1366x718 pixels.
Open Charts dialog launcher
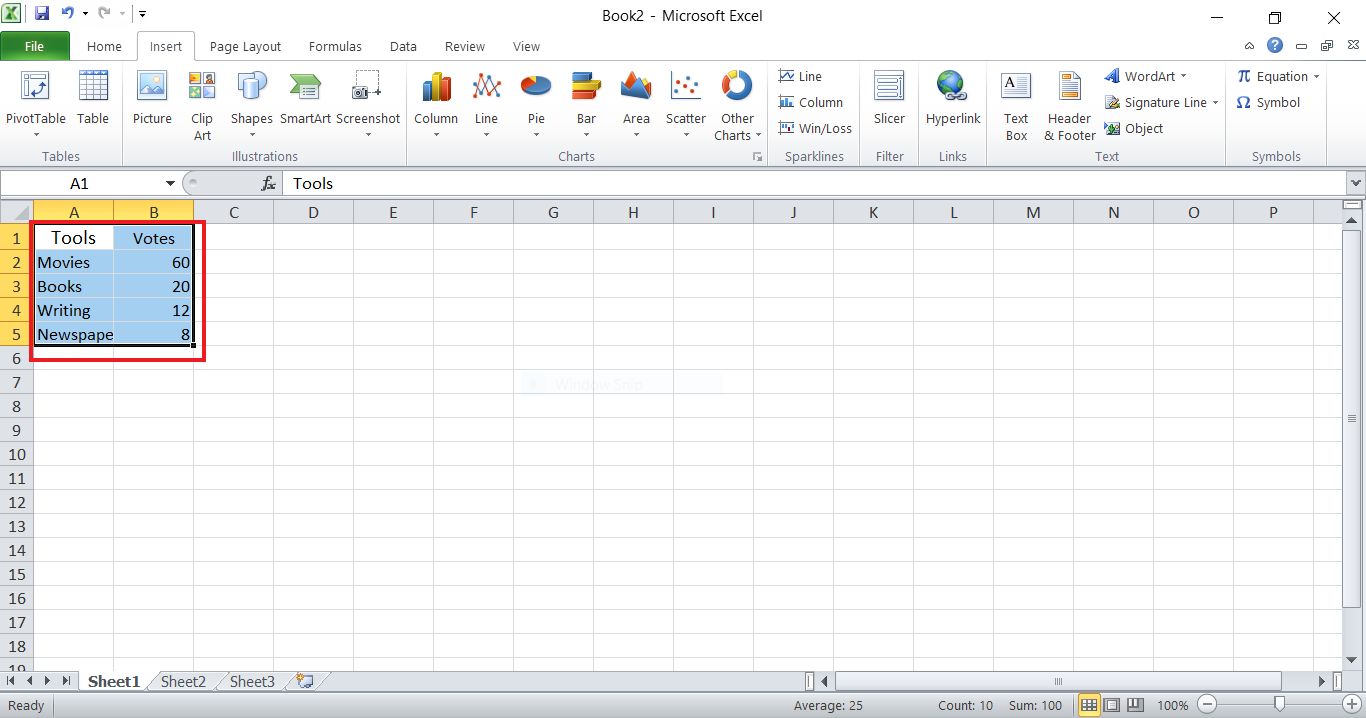[757, 157]
